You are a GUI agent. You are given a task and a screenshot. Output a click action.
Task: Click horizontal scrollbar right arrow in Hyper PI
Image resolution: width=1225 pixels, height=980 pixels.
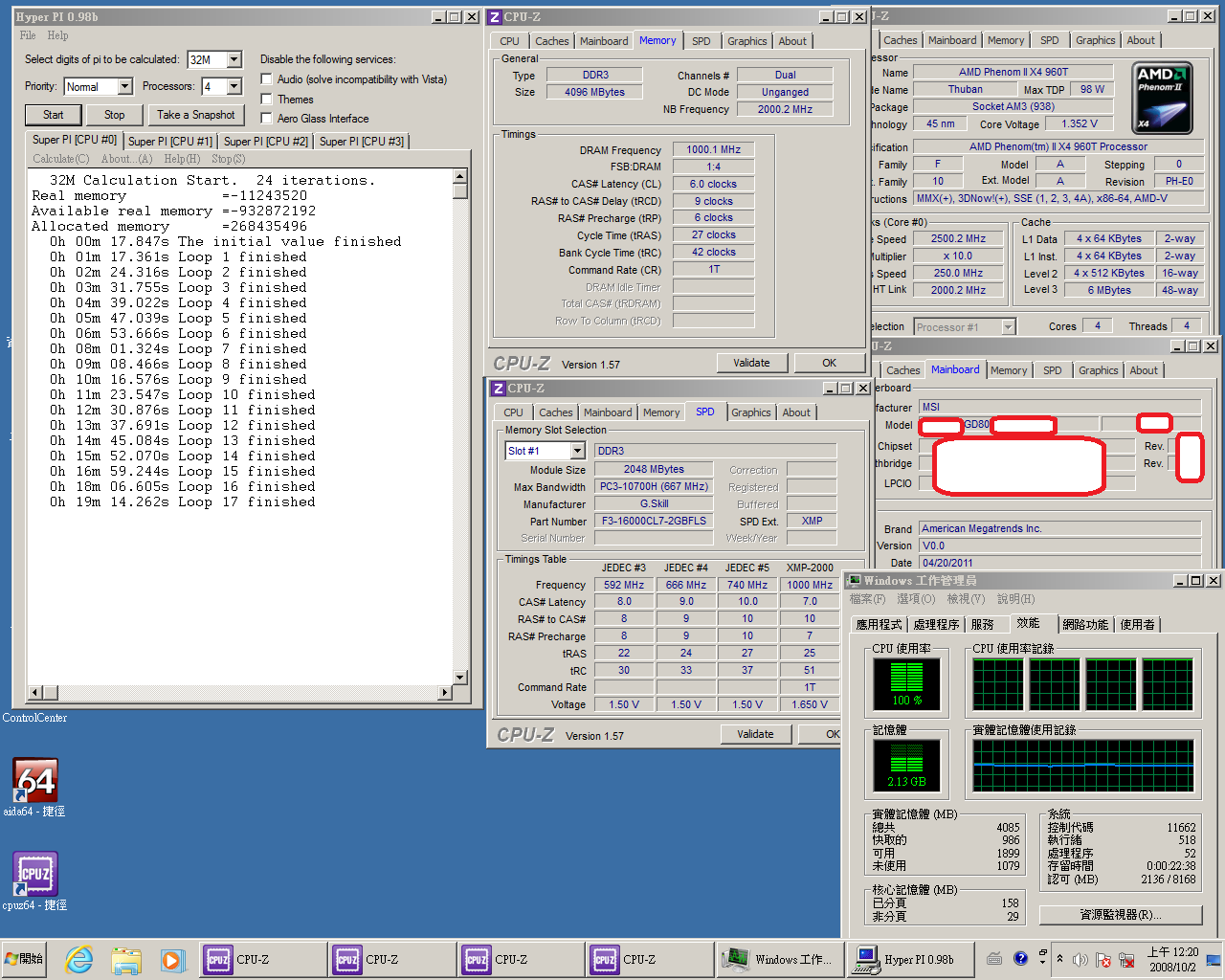[x=444, y=692]
